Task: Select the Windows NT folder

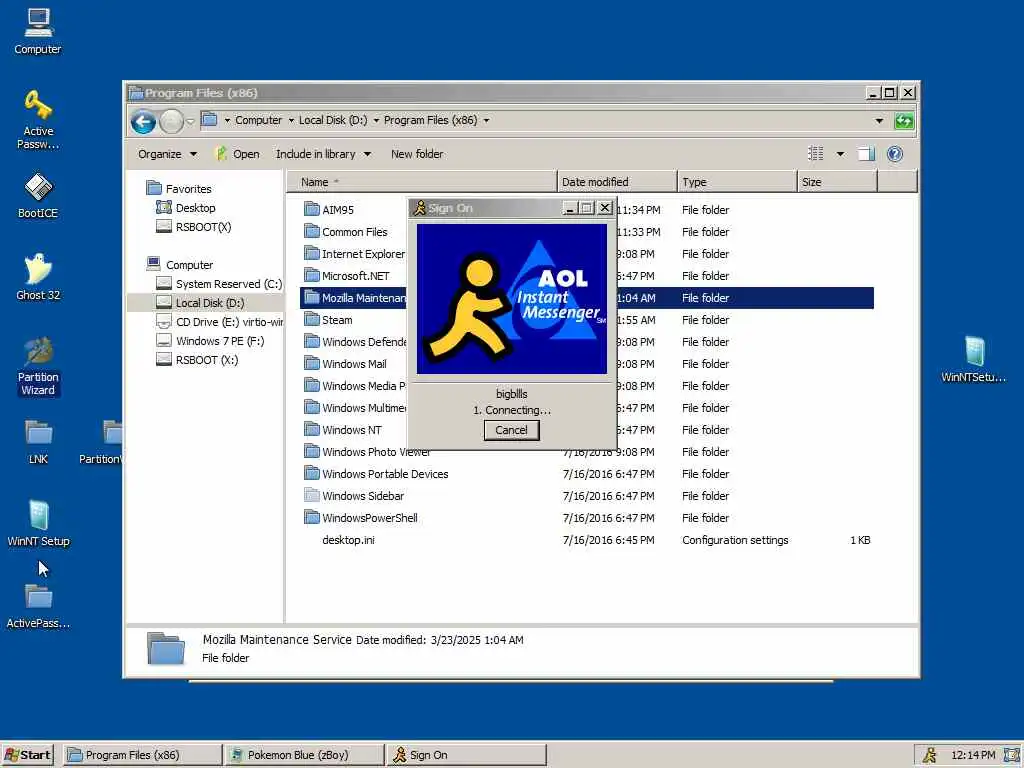Action: click(x=352, y=430)
